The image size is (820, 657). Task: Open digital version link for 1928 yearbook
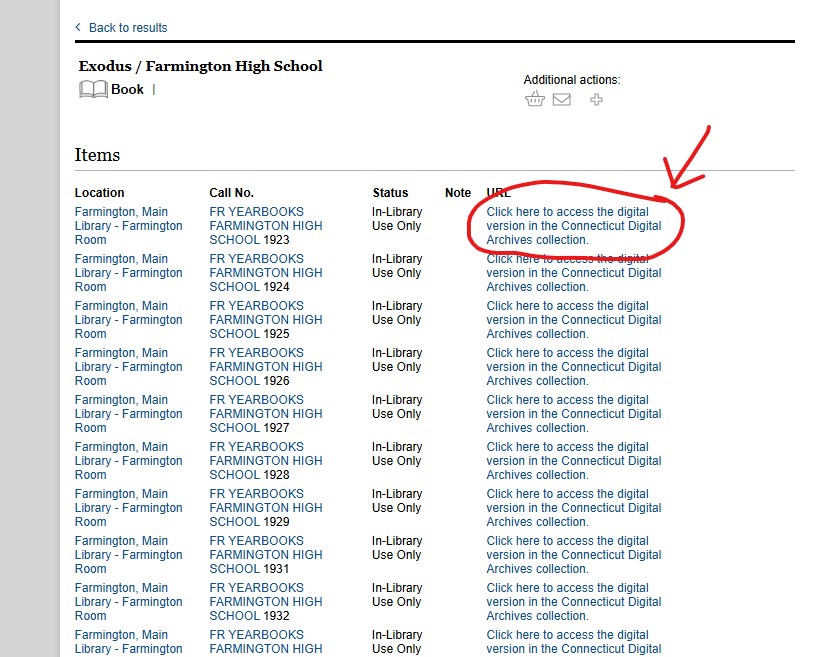(x=574, y=461)
